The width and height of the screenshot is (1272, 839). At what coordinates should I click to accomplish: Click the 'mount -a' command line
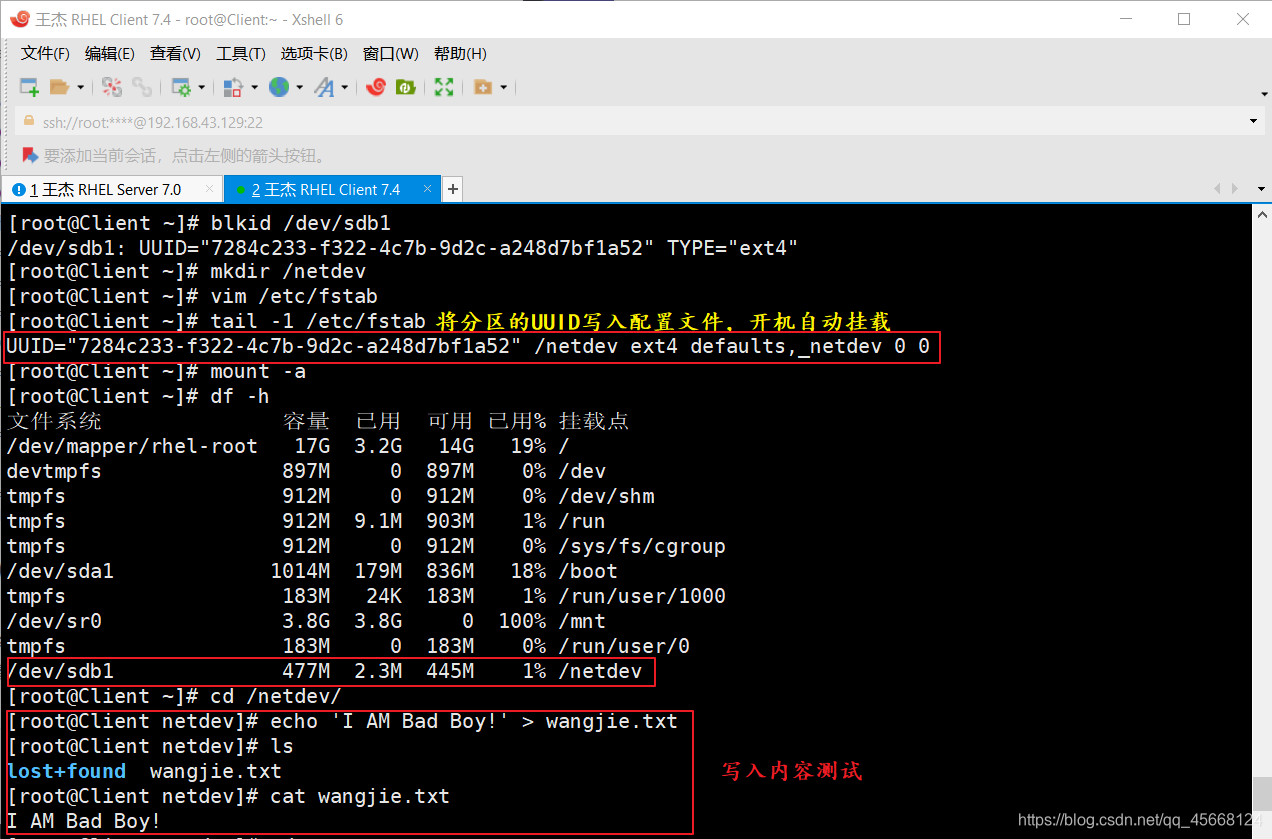[258, 371]
